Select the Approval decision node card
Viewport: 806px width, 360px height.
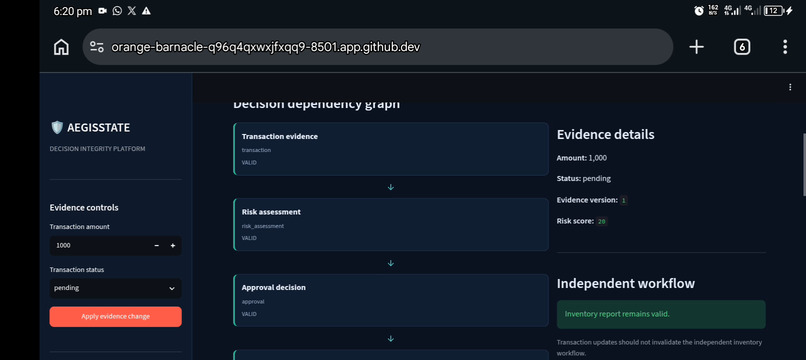(x=391, y=300)
